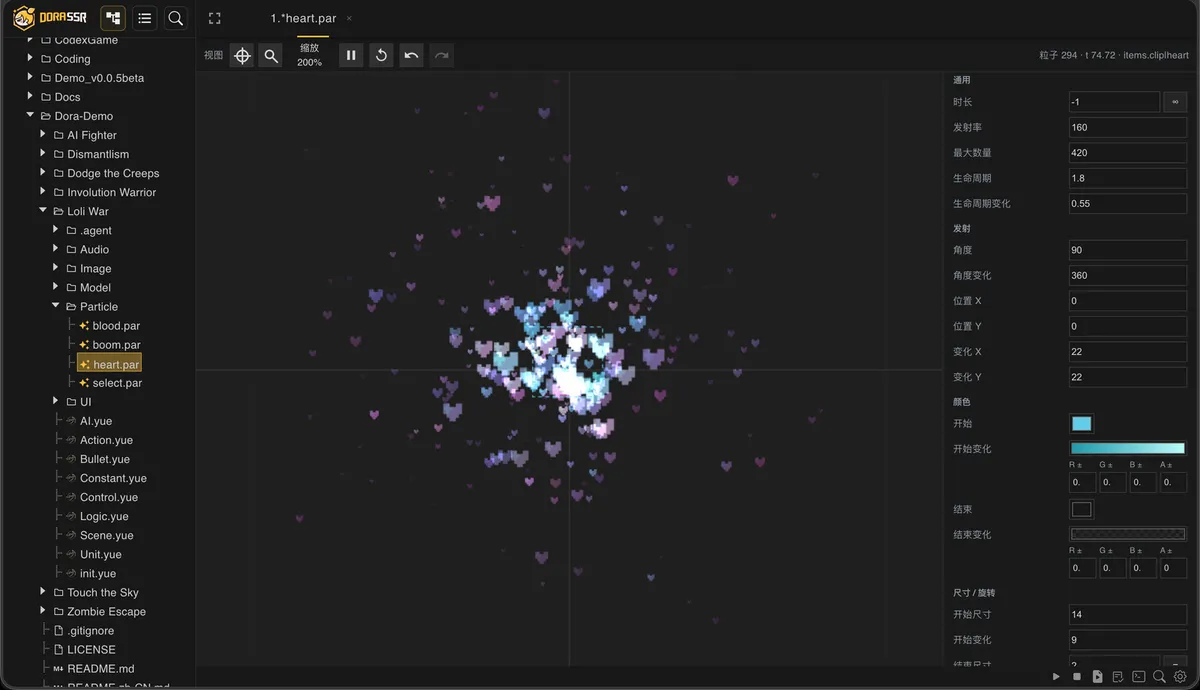Open the checklist log icon in status bar
Screen dimensions: 1200x690
tap(1118, 677)
